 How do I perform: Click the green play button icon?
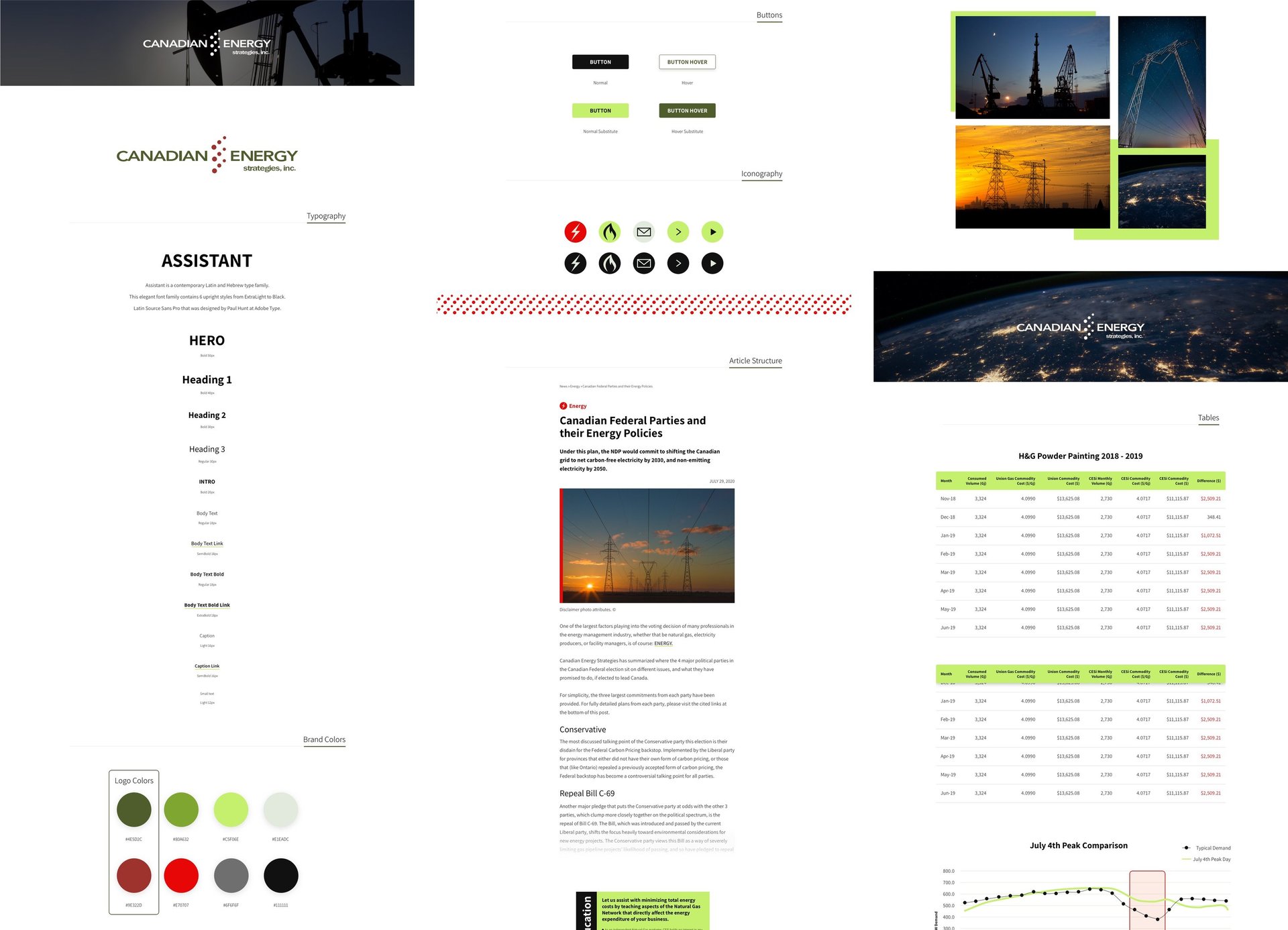[x=712, y=232]
